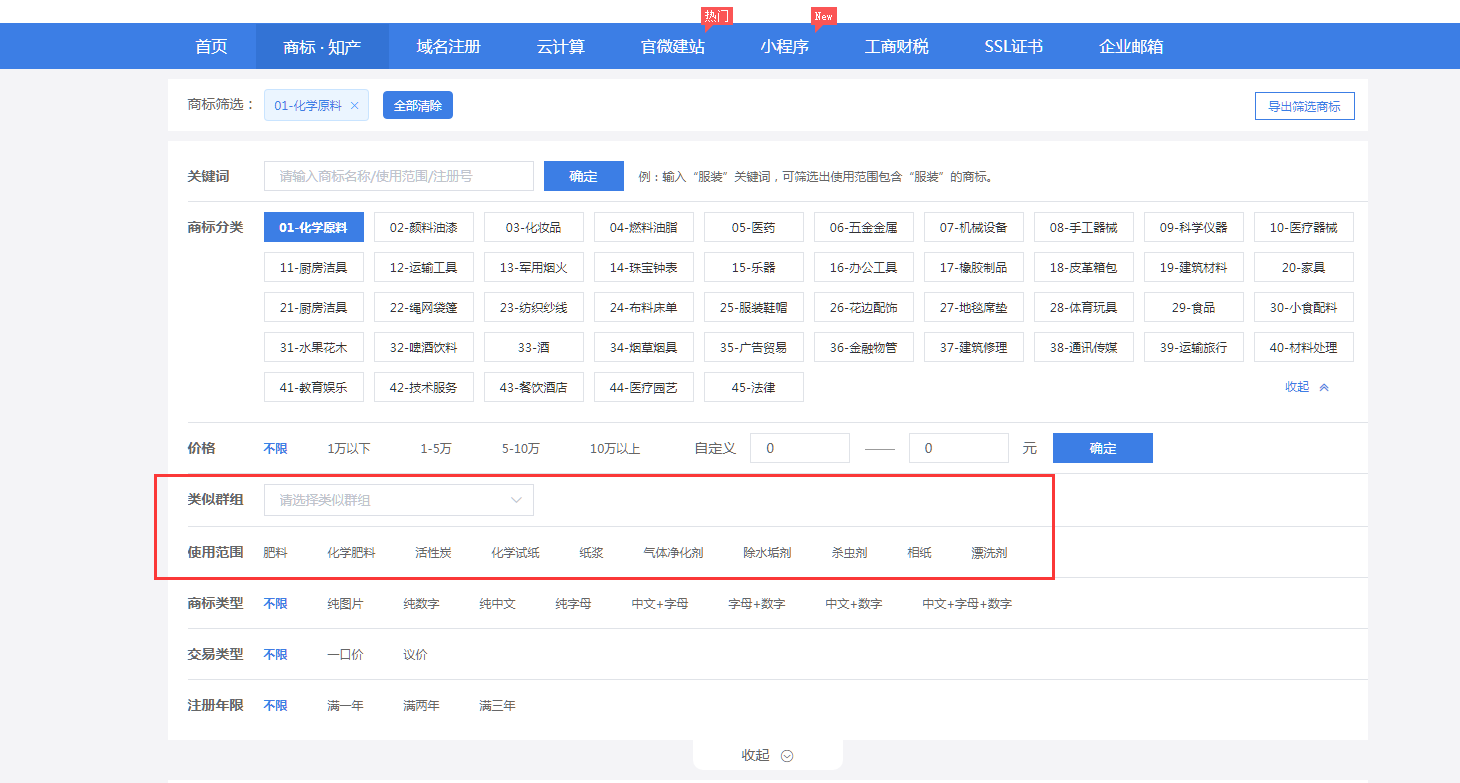Image resolution: width=1460 pixels, height=783 pixels.
Task: Open the 官微建站 navigation item
Action: (x=673, y=46)
